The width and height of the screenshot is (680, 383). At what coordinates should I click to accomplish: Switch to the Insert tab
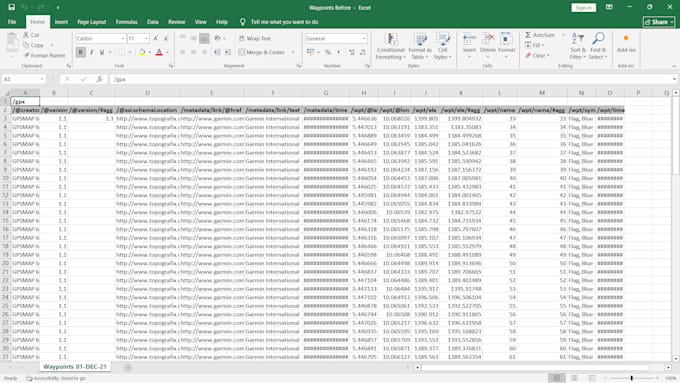pyautogui.click(x=61, y=22)
